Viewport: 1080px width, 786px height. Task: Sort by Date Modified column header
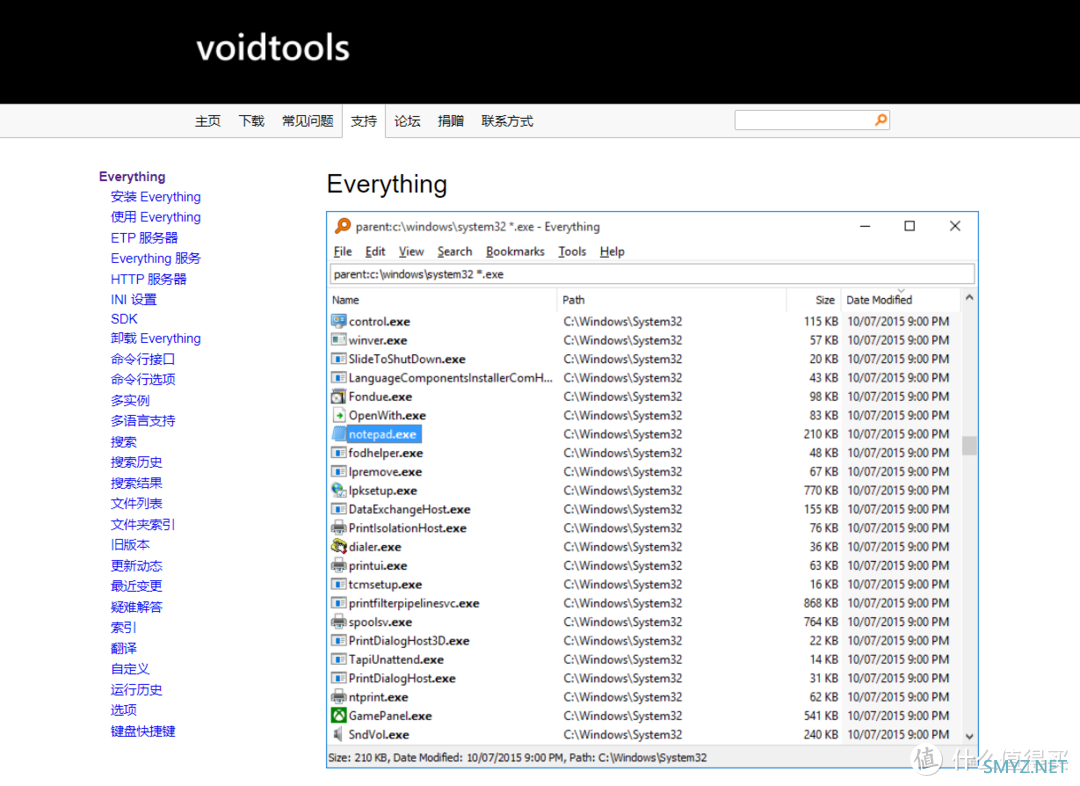tap(900, 300)
